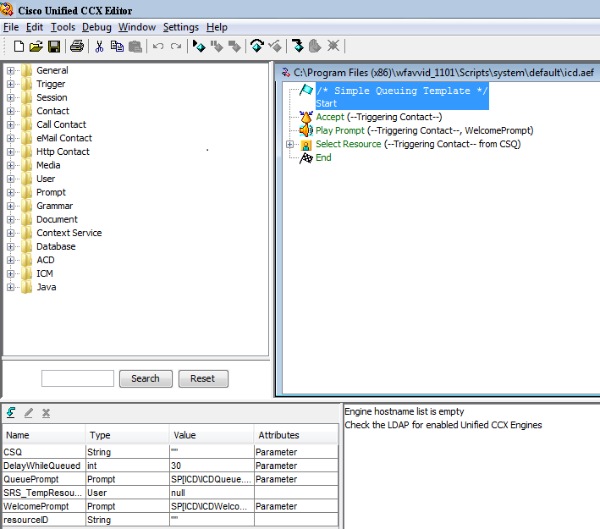Screen dimensions: 600x529
Task: Click the Reset button
Action: click(203, 379)
